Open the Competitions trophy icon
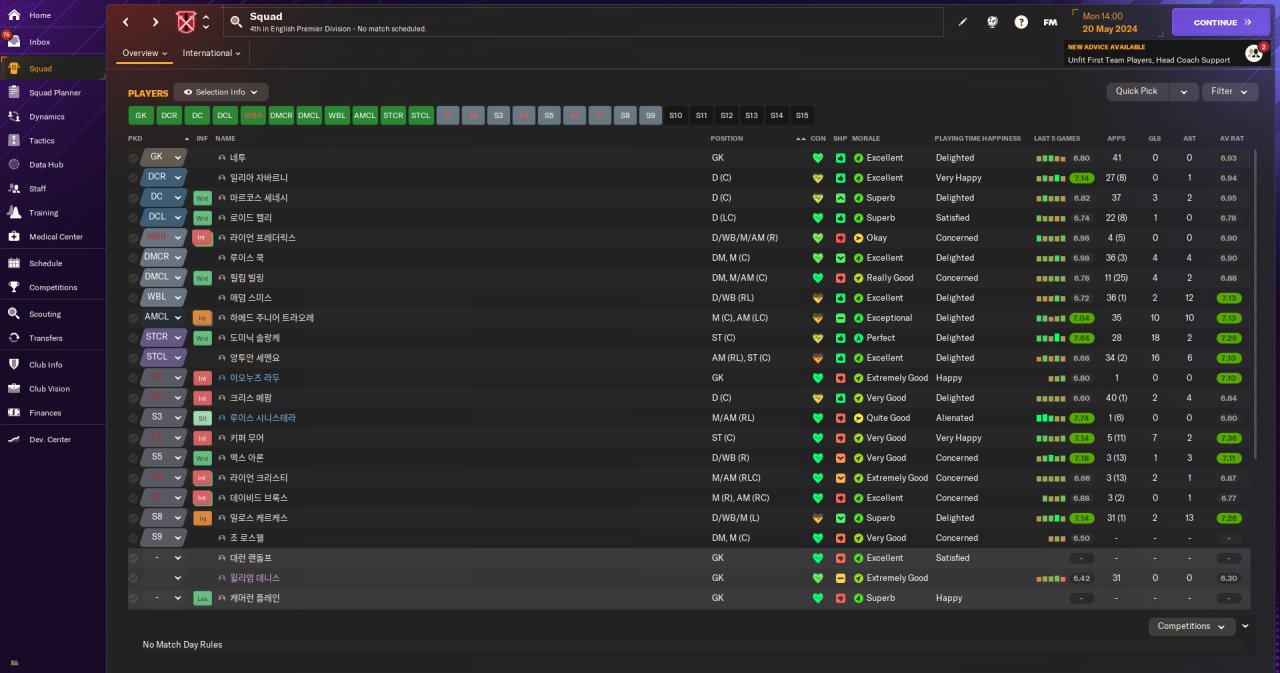The height and width of the screenshot is (673, 1280). 14,287
